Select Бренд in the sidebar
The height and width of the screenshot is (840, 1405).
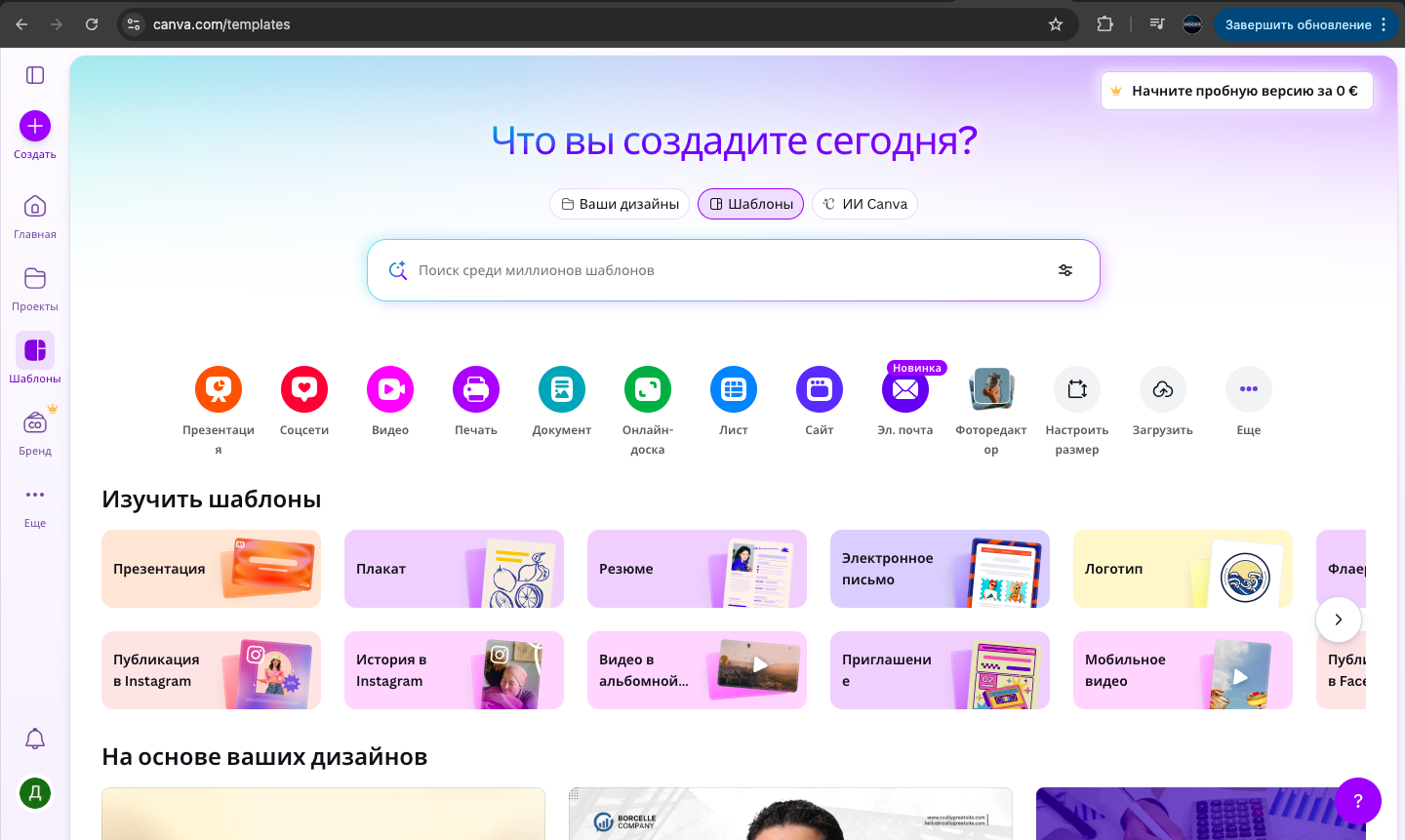tap(34, 429)
